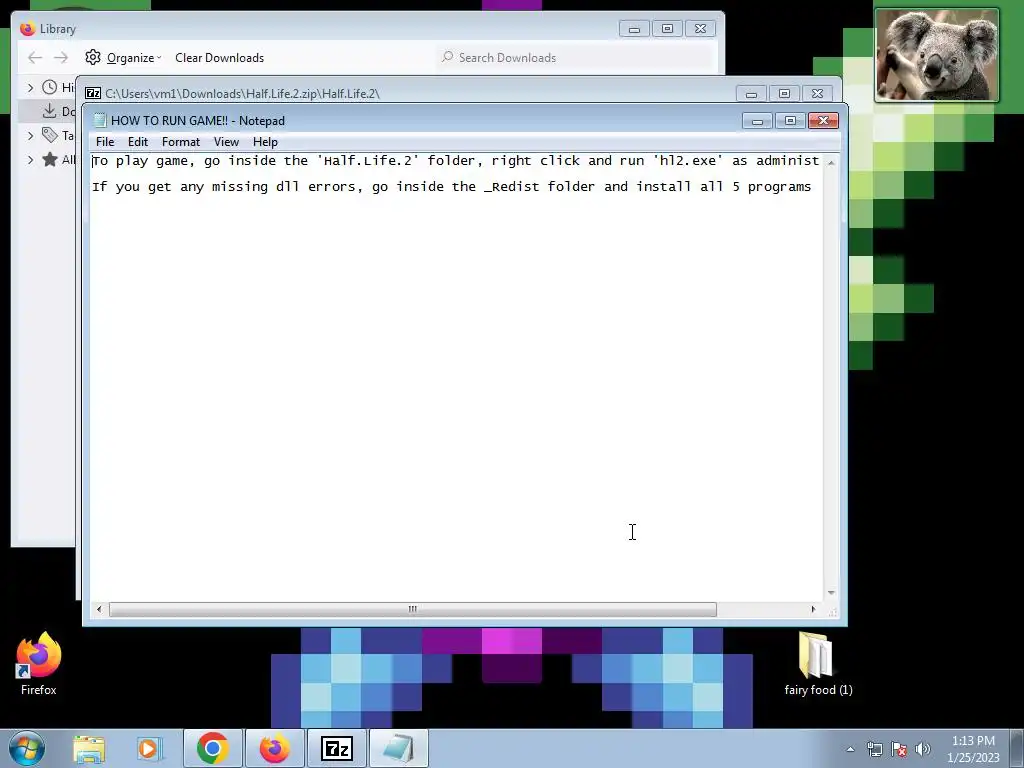
Task: Click the Notepad scroll-right arrow
Action: pos(813,609)
